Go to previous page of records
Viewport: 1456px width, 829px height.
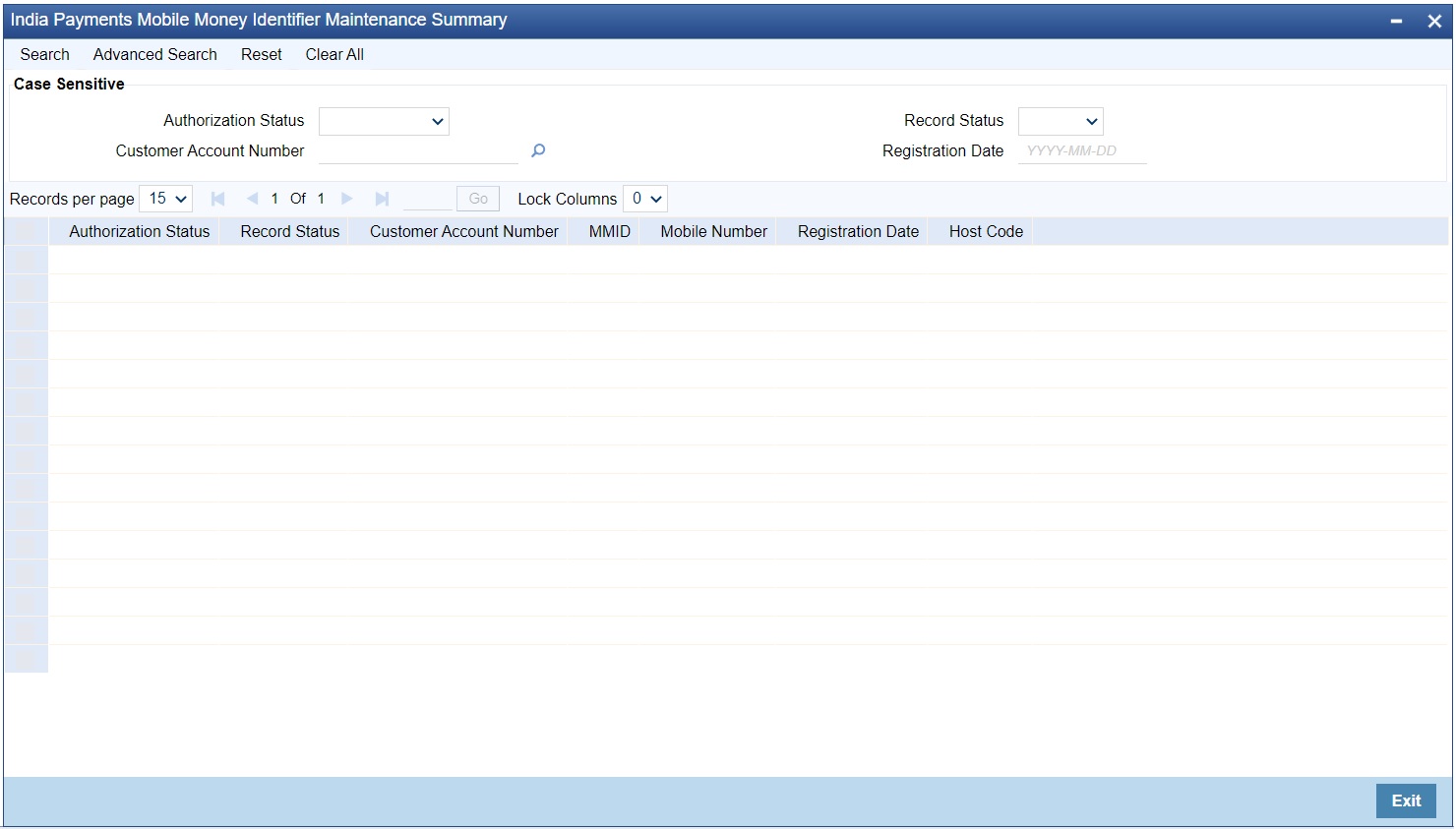pos(252,199)
